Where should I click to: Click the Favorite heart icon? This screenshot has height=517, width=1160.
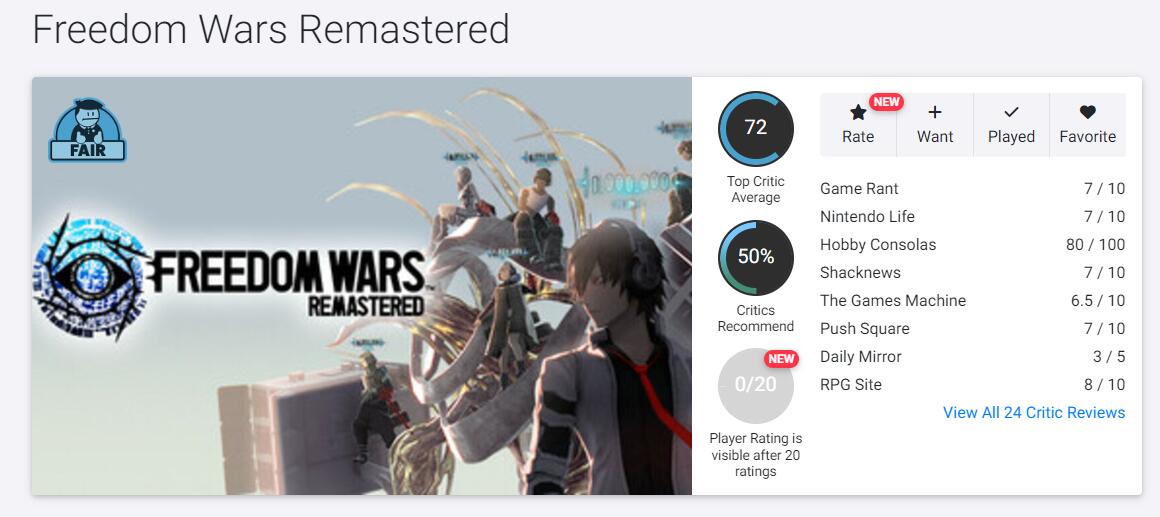click(x=1088, y=113)
